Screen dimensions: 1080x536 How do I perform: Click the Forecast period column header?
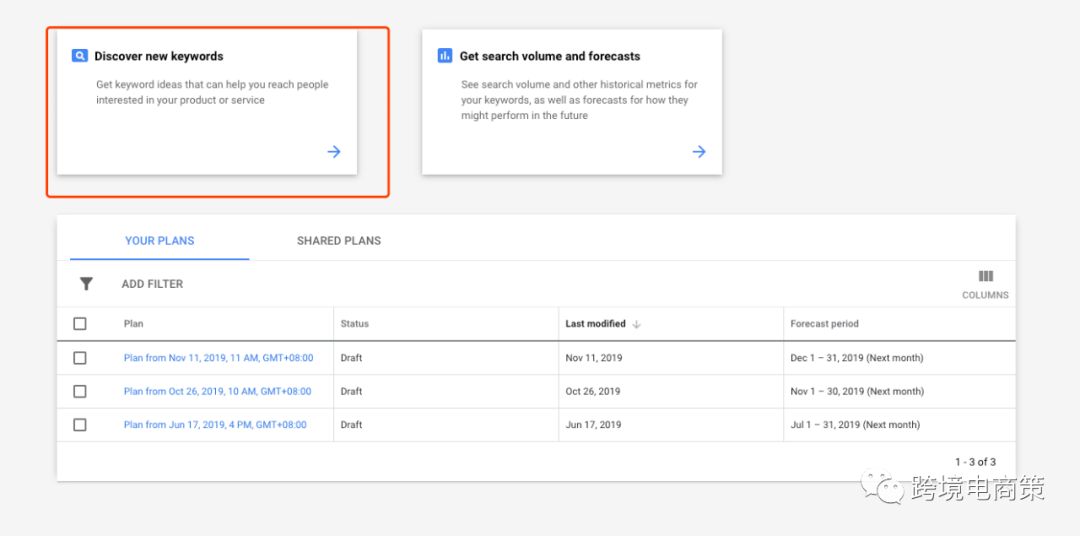click(824, 324)
